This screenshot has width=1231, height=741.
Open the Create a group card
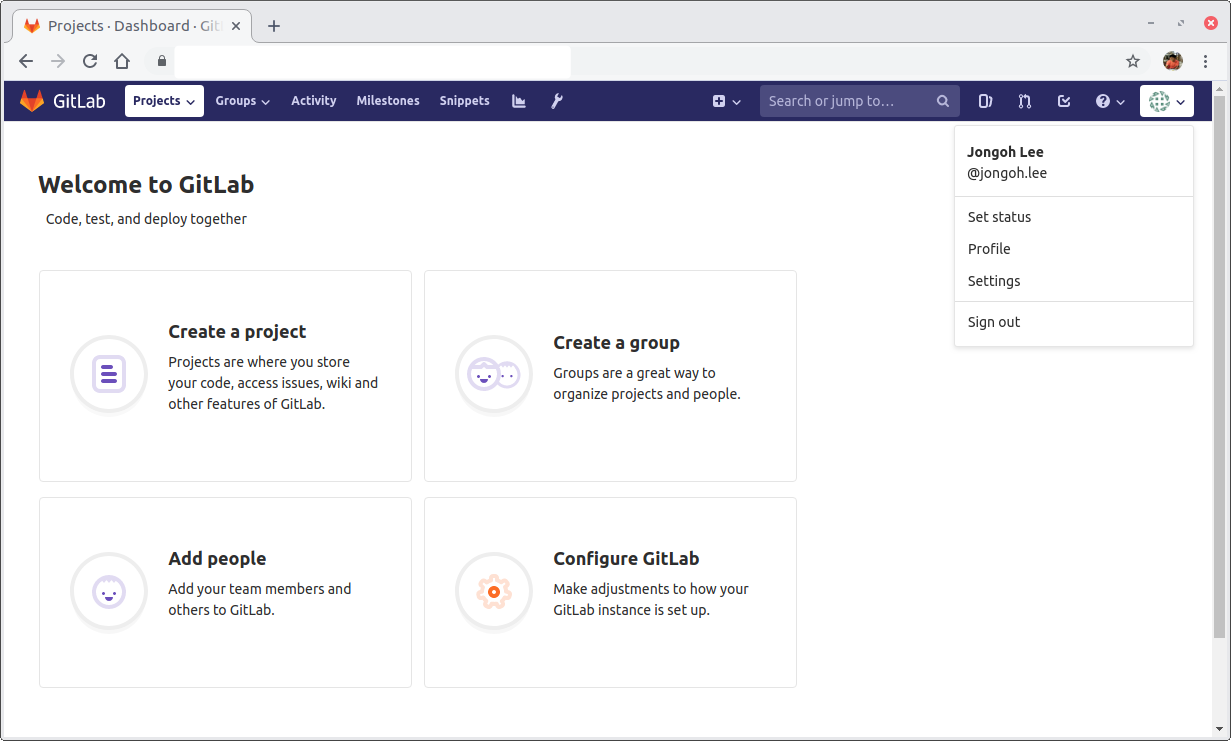(610, 376)
